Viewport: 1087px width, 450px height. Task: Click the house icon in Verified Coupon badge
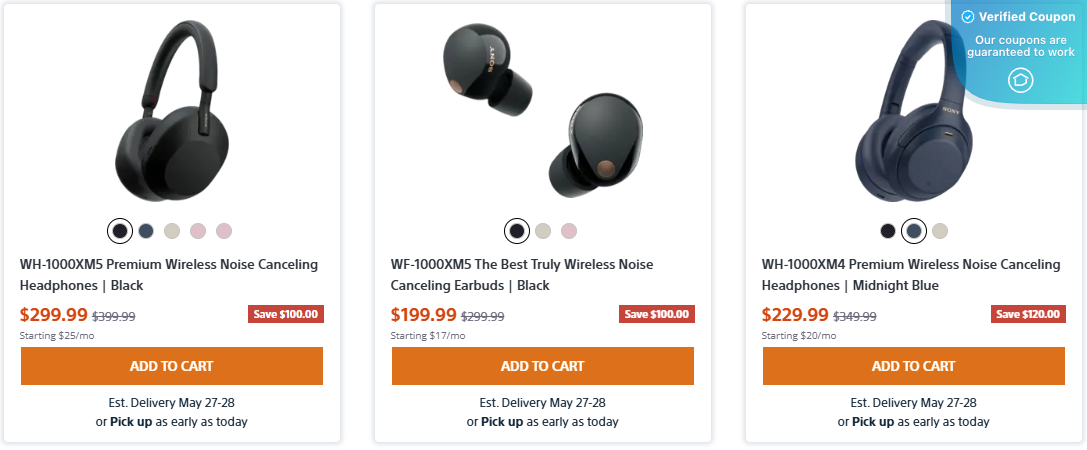1021,81
